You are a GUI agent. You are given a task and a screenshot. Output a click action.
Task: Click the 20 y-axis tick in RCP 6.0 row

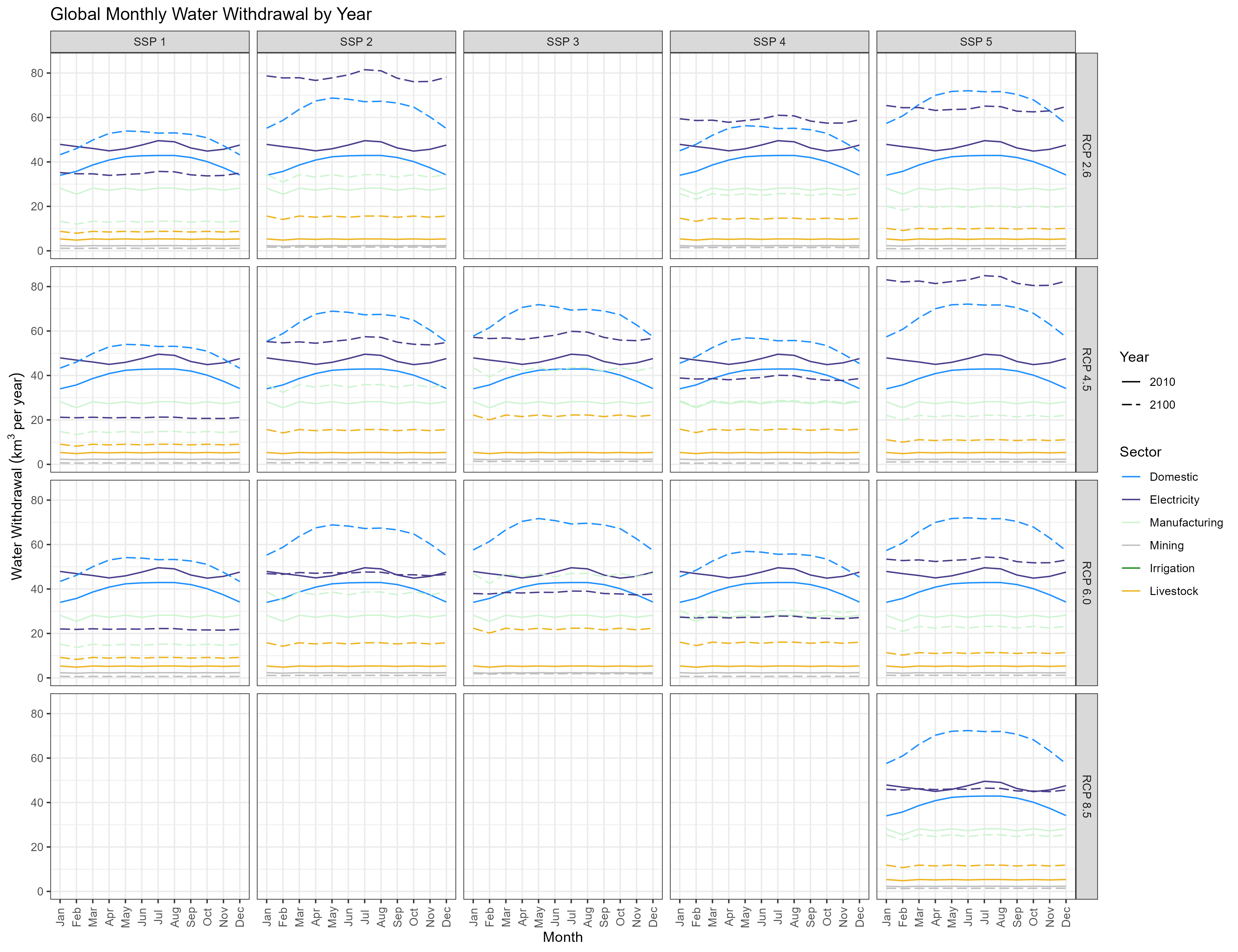(37, 633)
